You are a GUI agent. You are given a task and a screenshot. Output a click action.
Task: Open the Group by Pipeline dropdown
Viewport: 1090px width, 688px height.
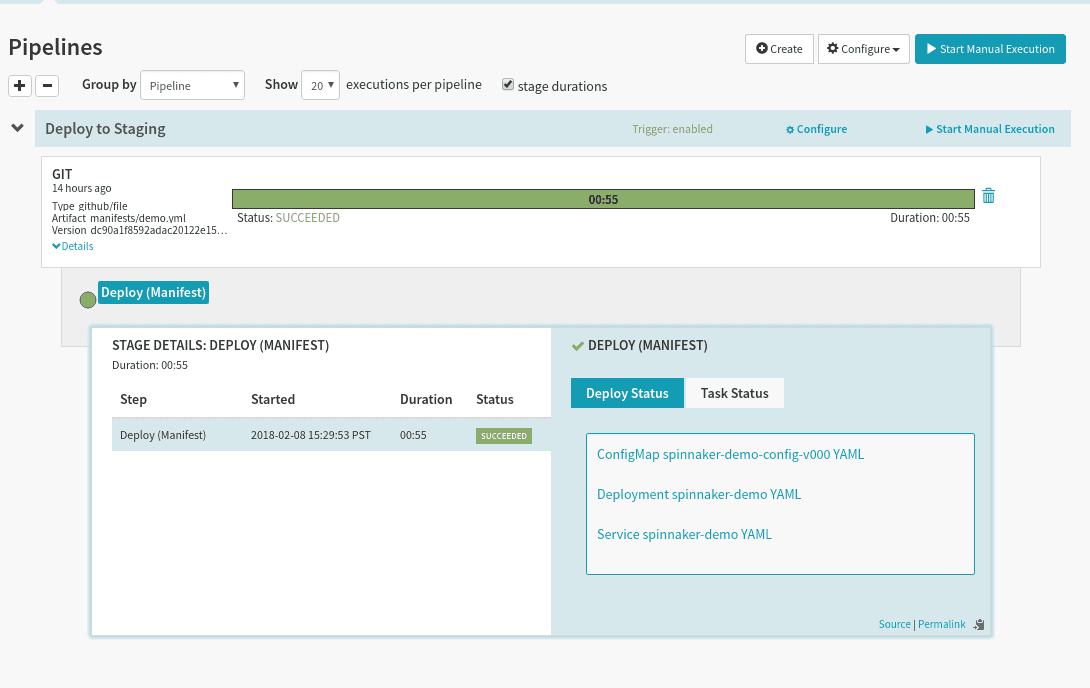point(192,85)
